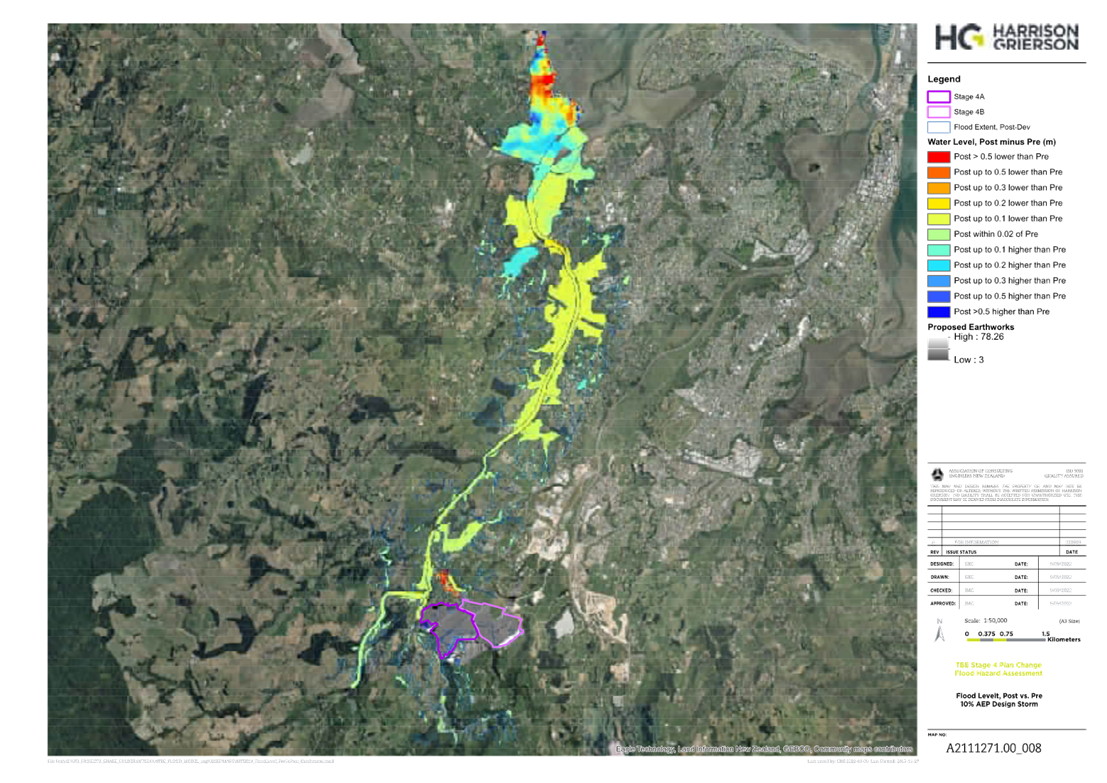Click the purple-outlined site area on map
The height and width of the screenshot is (783, 1107).
click(x=470, y=625)
